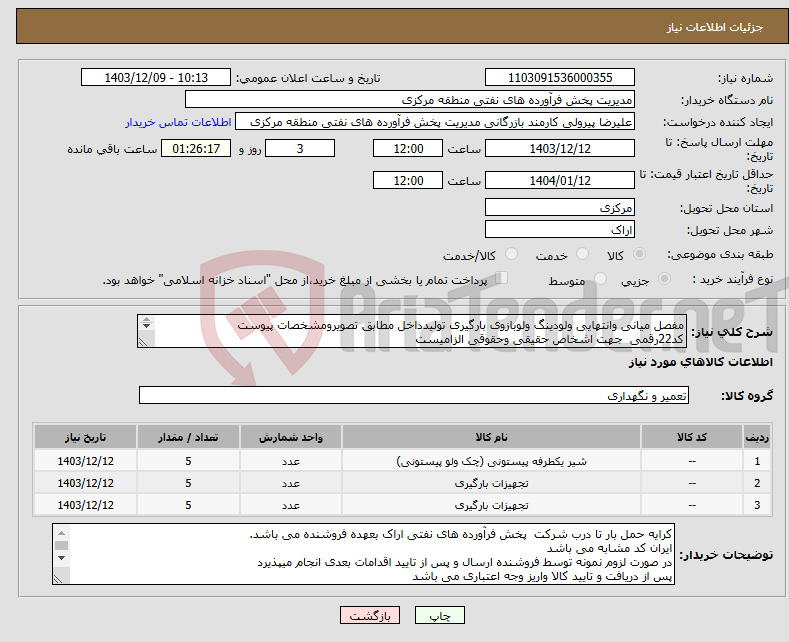The image size is (789, 642).
Task: Click the response deadline date 1403/12/12 field
Action: (x=560, y=148)
